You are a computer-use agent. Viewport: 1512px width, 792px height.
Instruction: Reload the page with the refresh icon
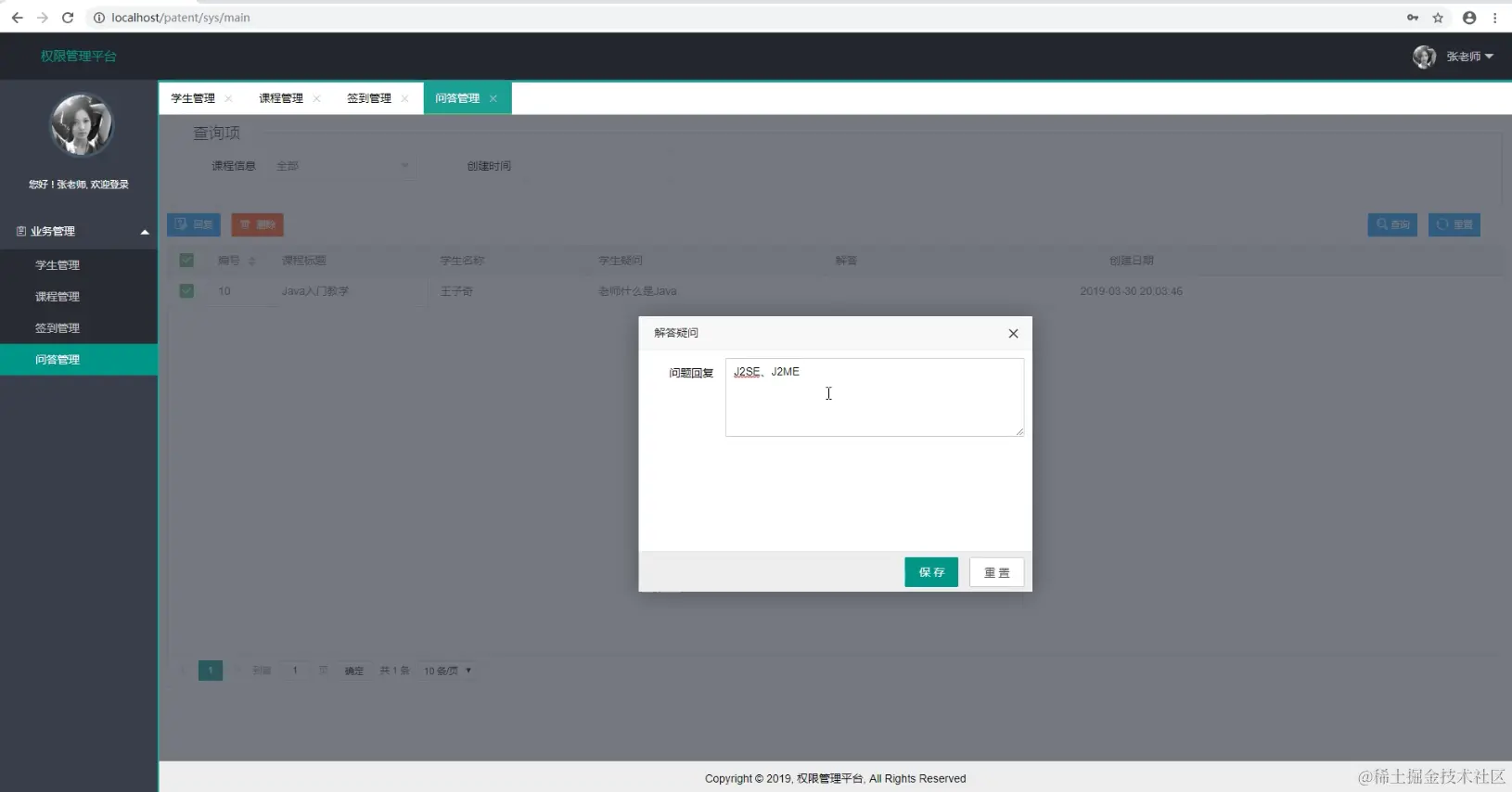tap(68, 18)
